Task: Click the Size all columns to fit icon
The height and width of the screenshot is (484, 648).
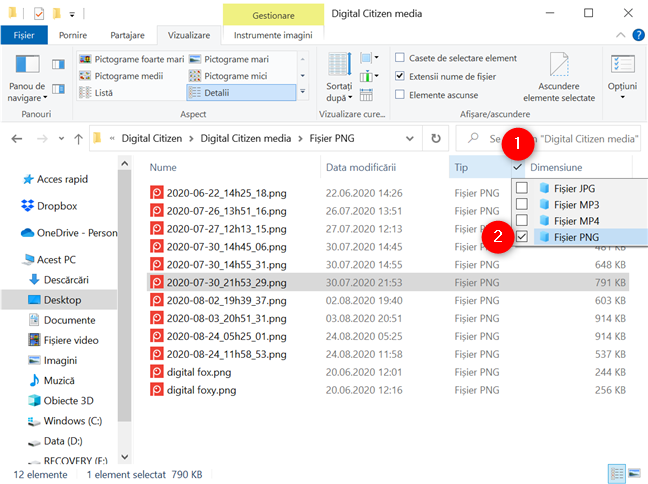Action: tap(366, 95)
